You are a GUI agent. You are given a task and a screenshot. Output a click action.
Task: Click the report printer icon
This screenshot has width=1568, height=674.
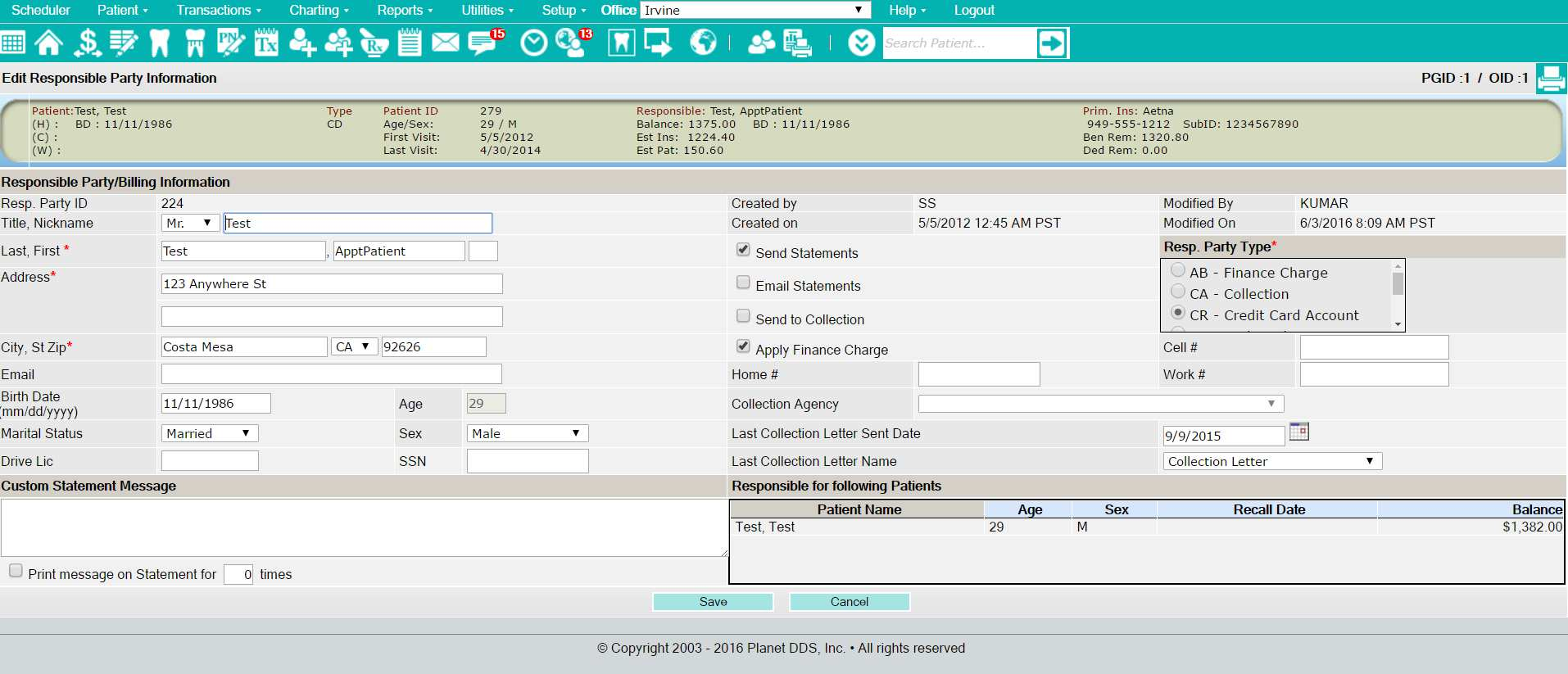click(x=797, y=43)
